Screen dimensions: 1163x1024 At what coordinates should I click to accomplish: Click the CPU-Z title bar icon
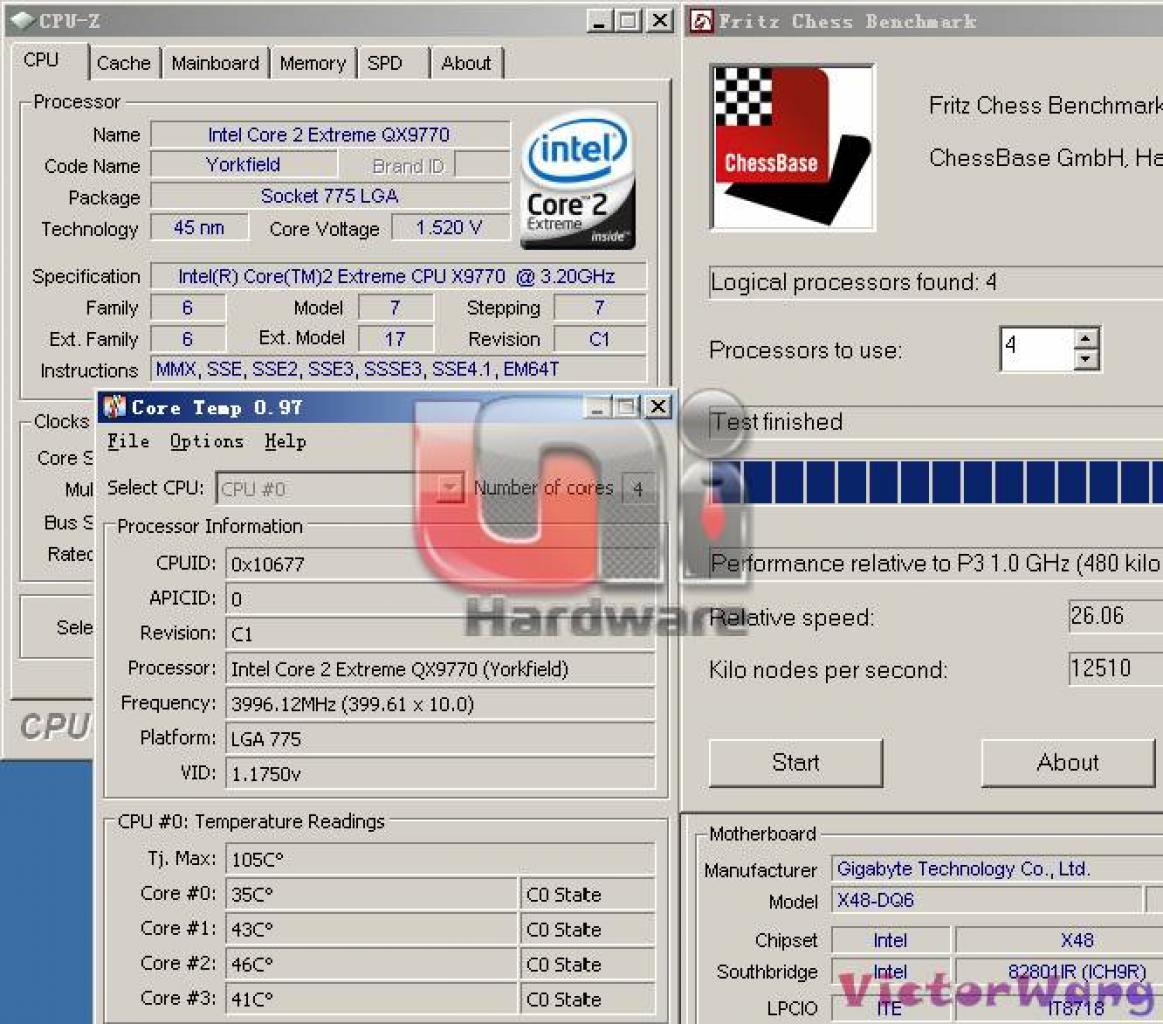[x=22, y=20]
